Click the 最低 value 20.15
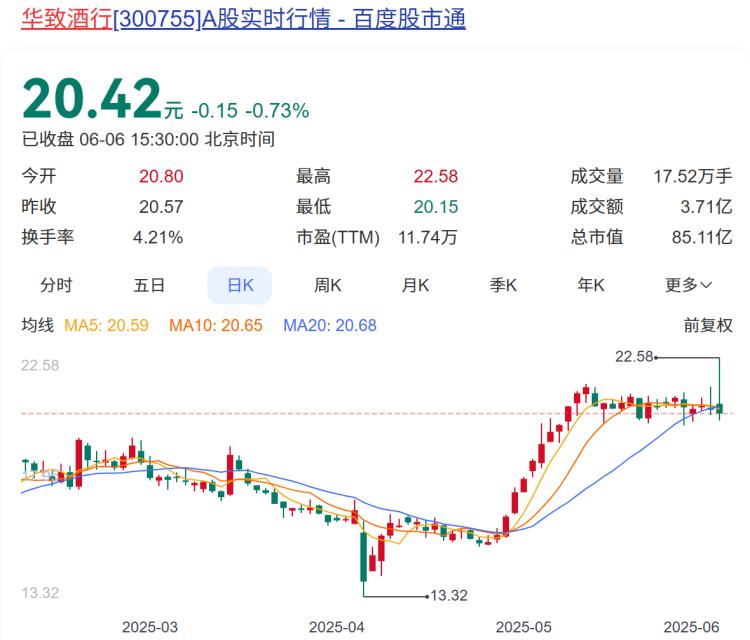Viewport: 750px width, 640px height. 436,207
